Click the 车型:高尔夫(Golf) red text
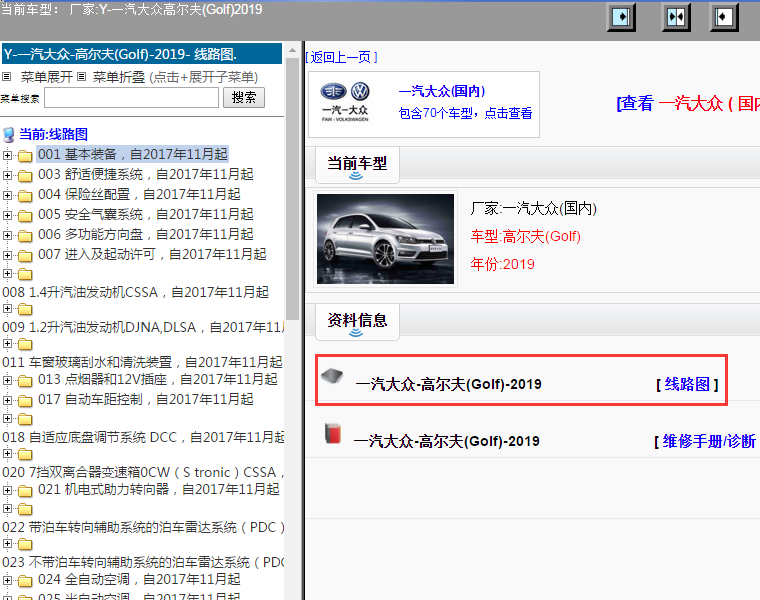Screen dimensions: 760x600 pyautogui.click(x=525, y=237)
